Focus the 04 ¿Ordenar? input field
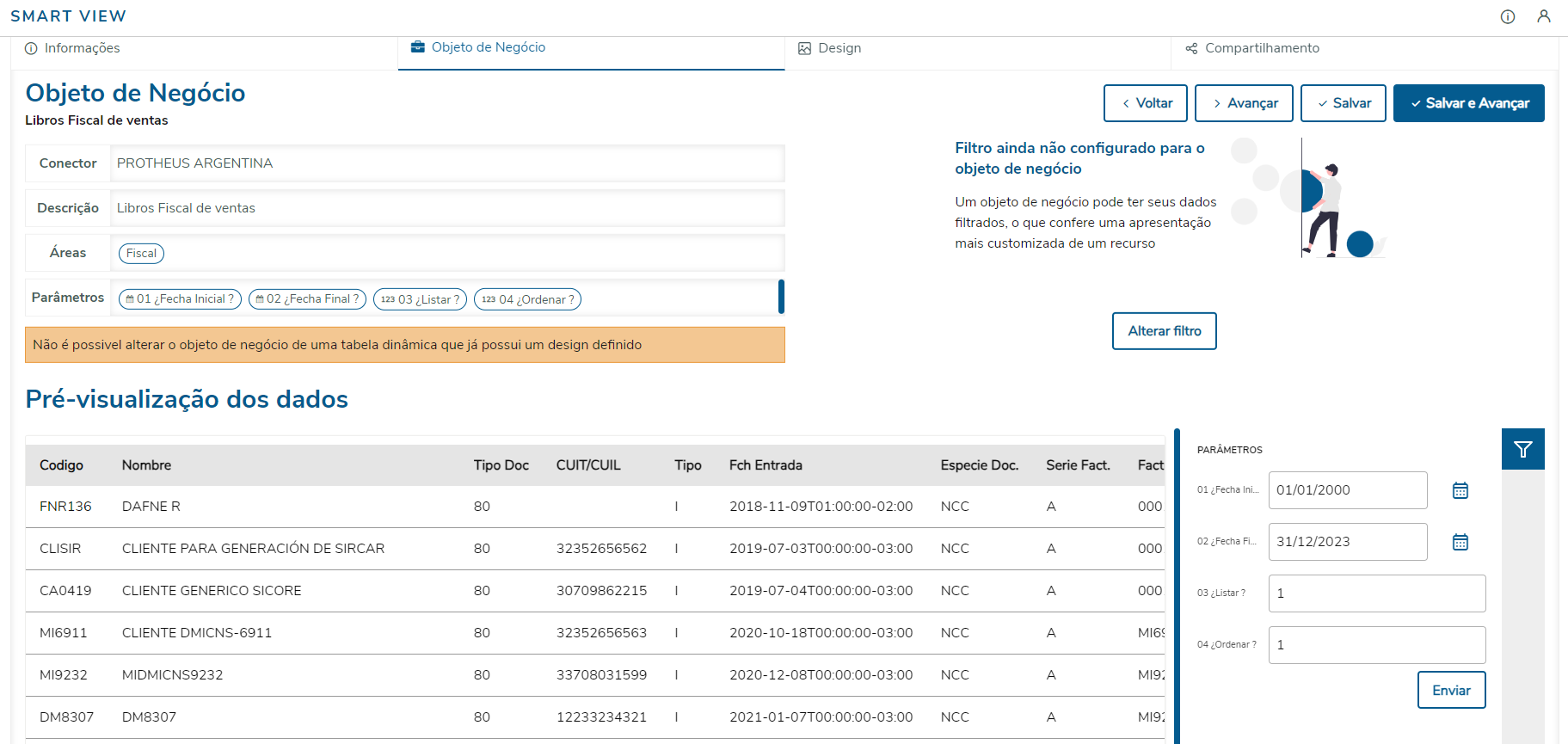This screenshot has height=744, width=1568. [x=1376, y=645]
